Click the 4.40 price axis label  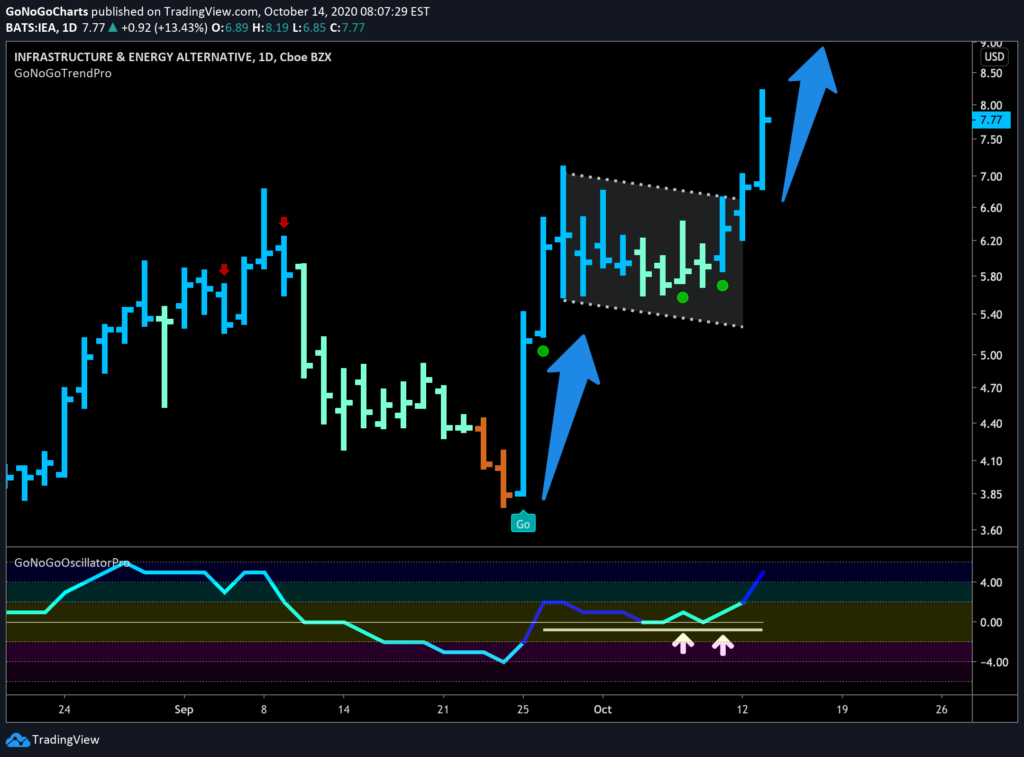(x=991, y=423)
